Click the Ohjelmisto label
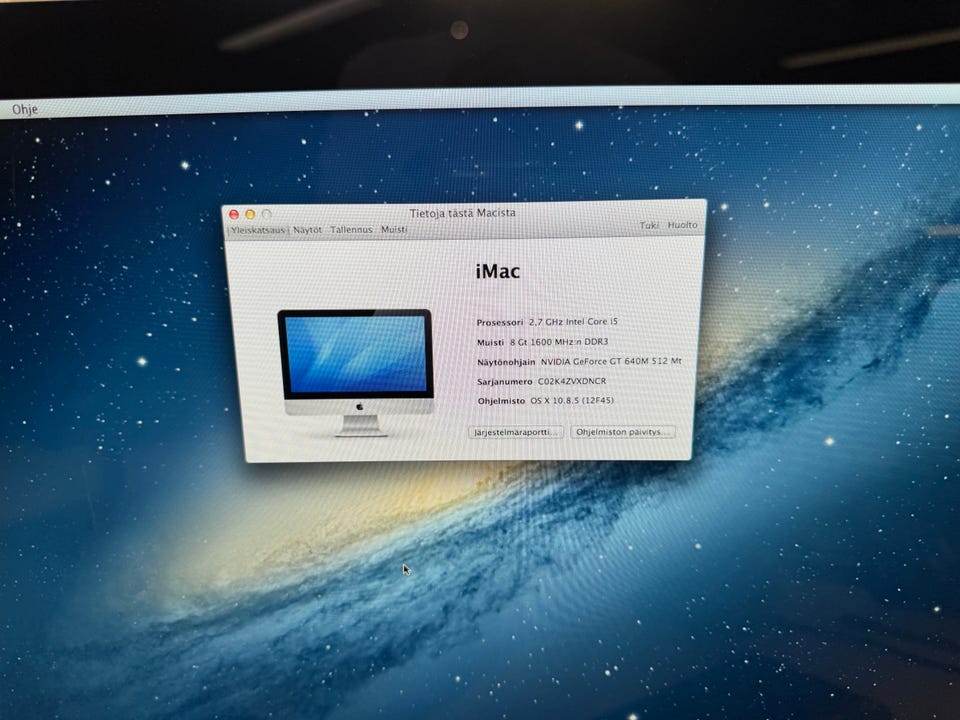 coord(501,401)
